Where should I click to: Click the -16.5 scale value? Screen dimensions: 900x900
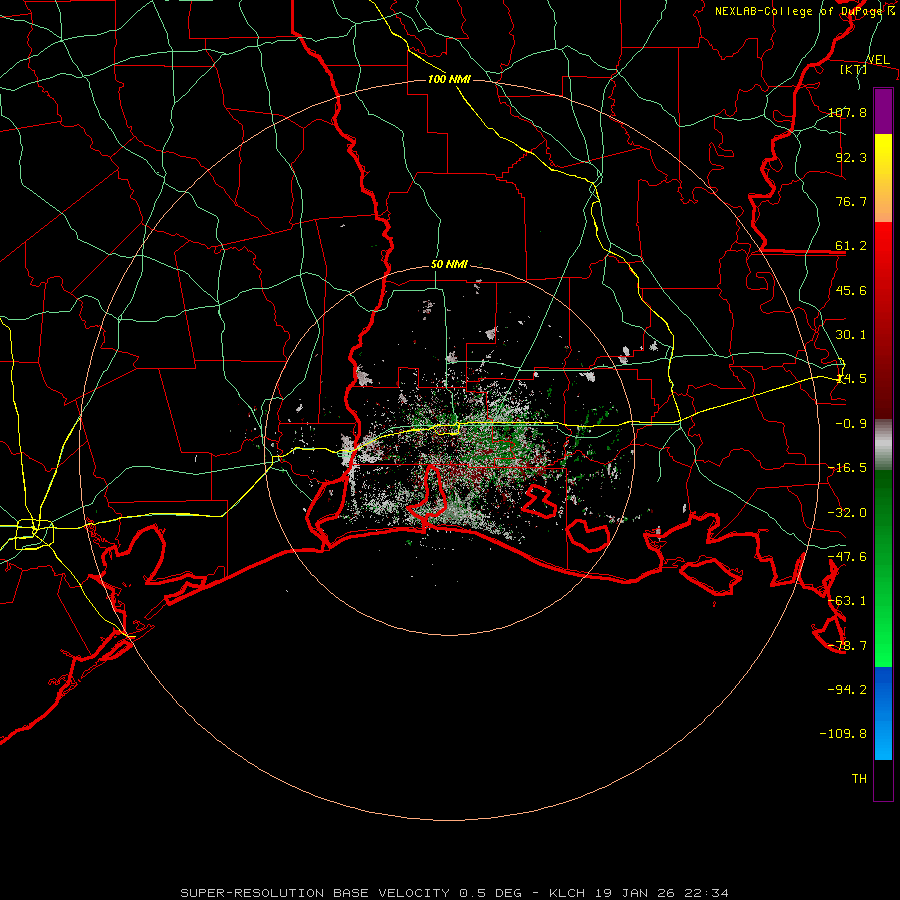pos(847,468)
